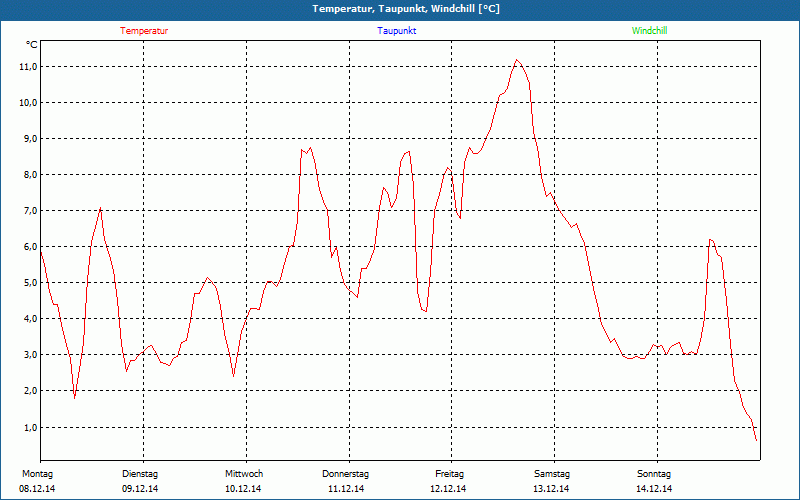Click the 11.12.14 date label
The width and height of the screenshot is (800, 500).
[x=346, y=489]
